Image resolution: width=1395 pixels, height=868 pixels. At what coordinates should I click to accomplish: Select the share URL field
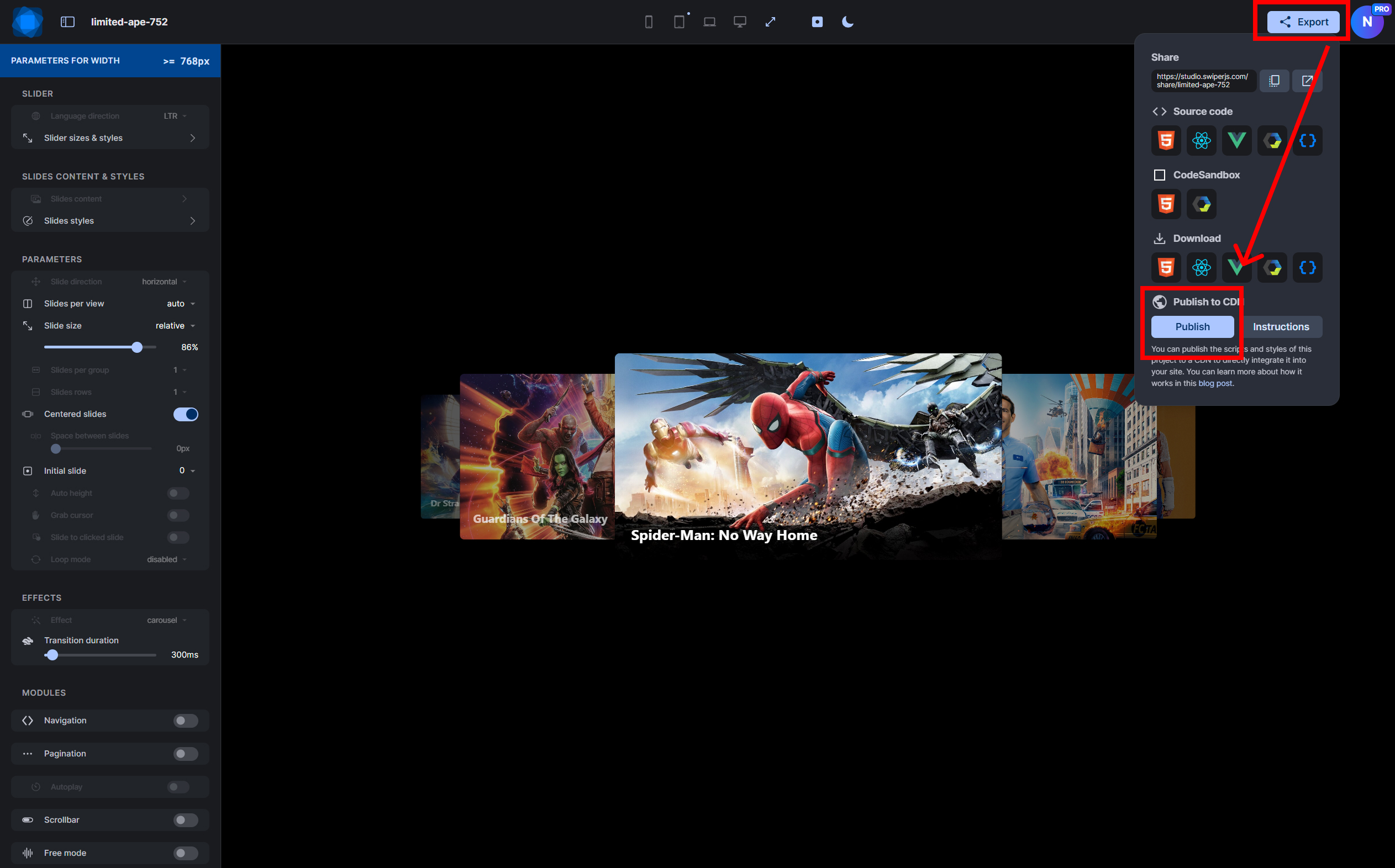[x=1203, y=81]
